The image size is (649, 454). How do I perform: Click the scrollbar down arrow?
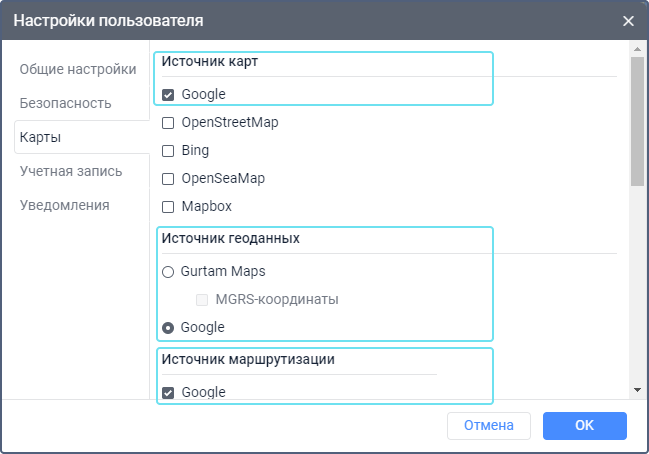point(637,389)
